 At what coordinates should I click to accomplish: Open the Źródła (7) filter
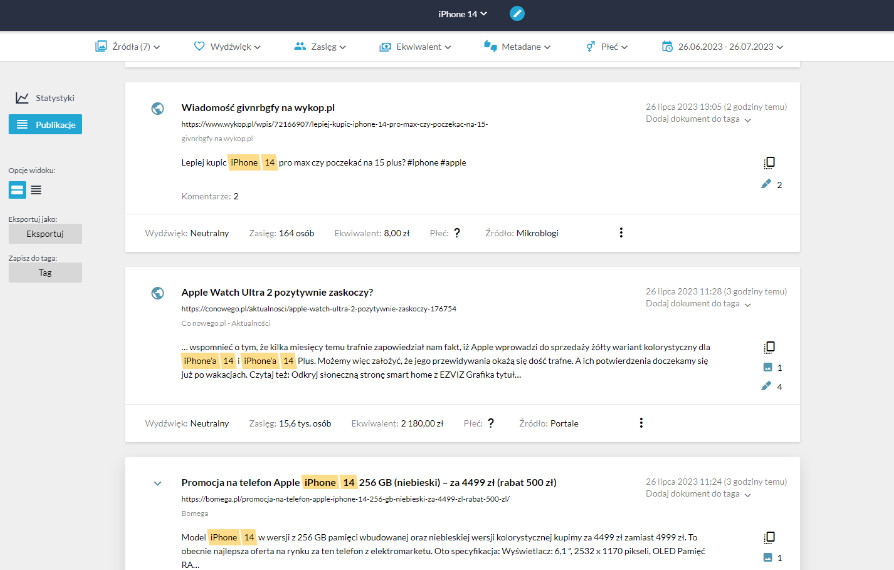click(x=127, y=47)
